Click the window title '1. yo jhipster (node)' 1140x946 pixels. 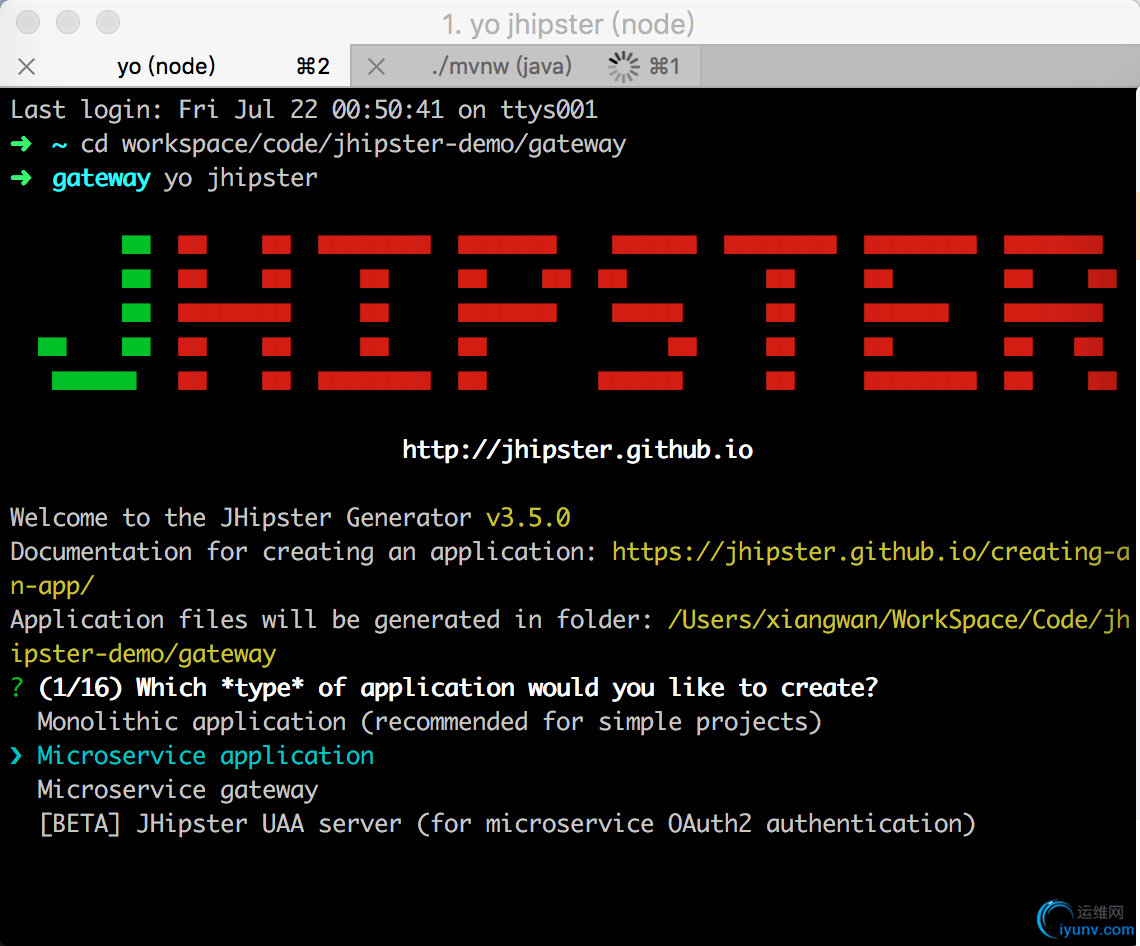(x=568, y=24)
